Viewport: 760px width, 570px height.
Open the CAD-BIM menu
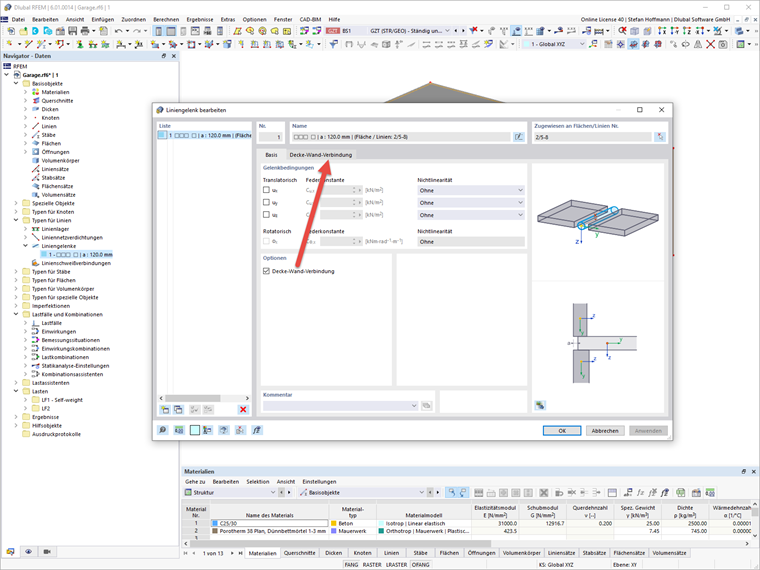pyautogui.click(x=310, y=19)
